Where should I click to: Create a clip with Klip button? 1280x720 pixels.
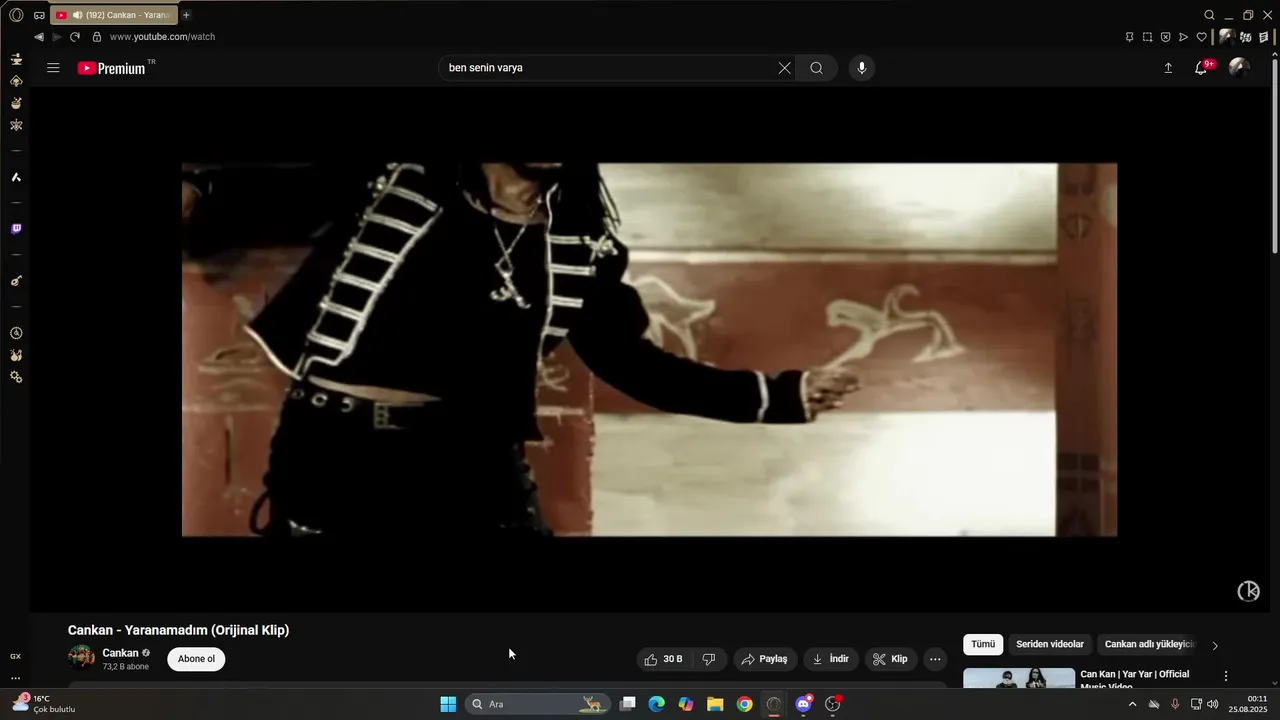890,659
